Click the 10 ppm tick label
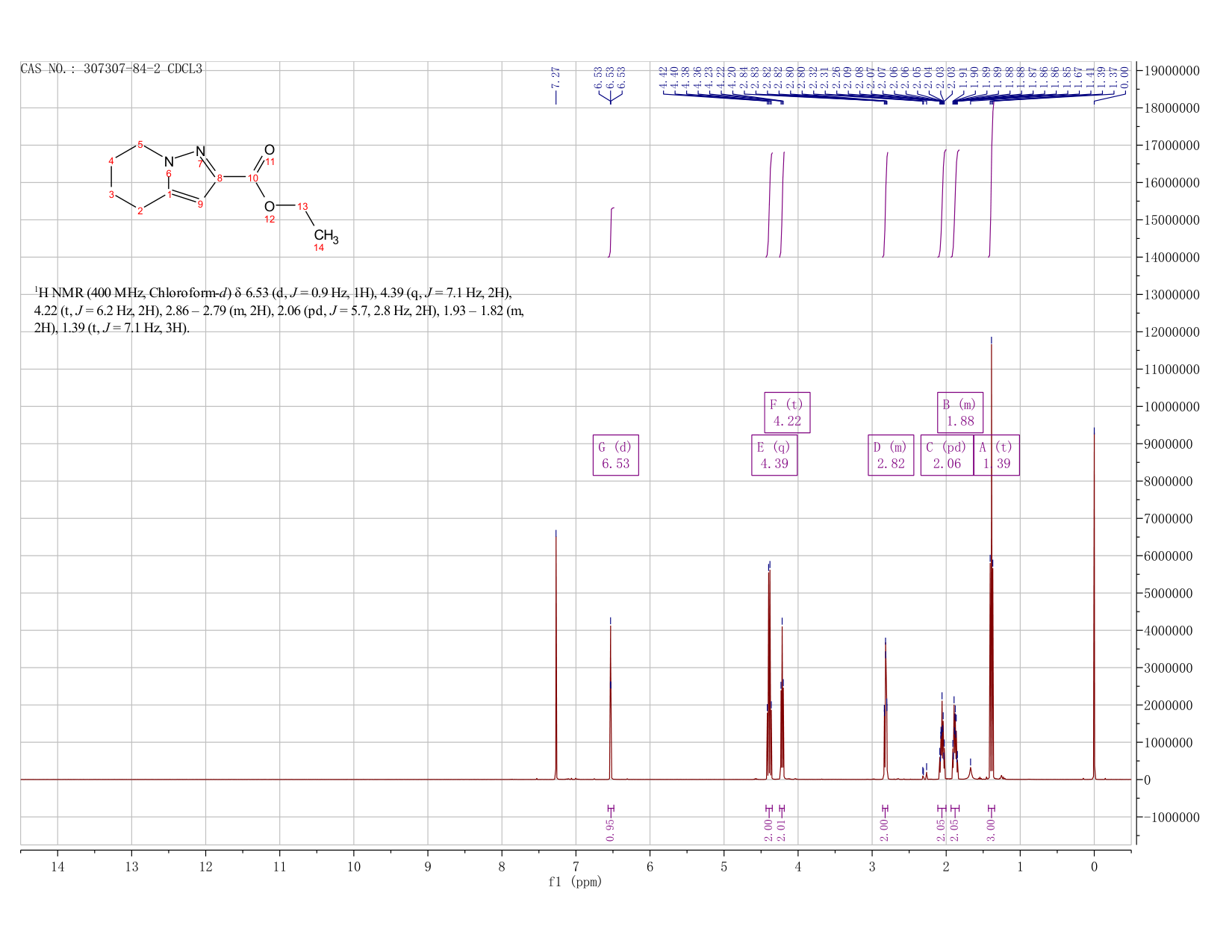1232x952 pixels. [x=354, y=866]
